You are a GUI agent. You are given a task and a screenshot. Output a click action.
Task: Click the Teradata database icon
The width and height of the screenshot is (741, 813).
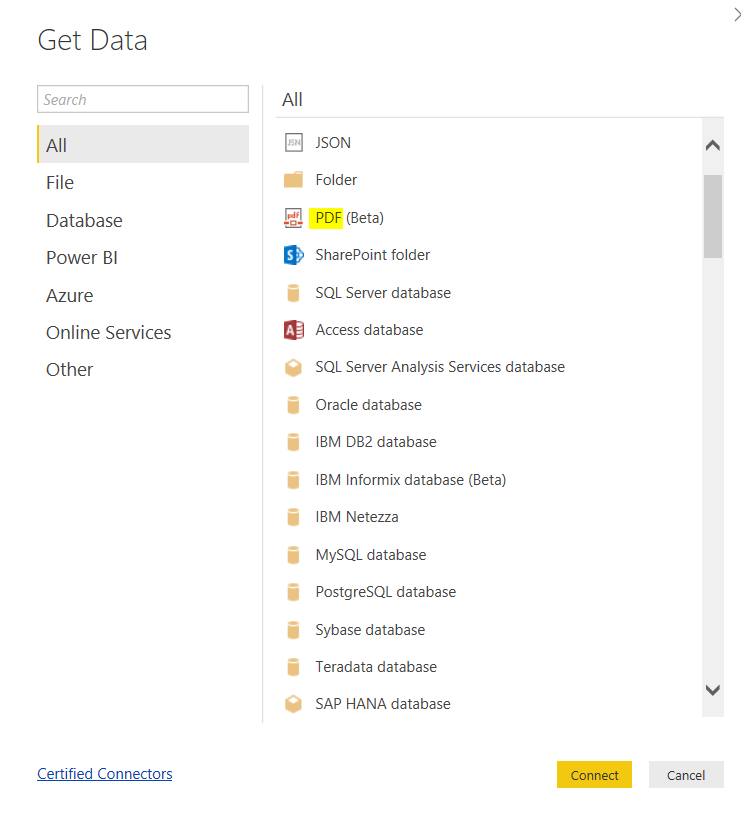tap(293, 667)
